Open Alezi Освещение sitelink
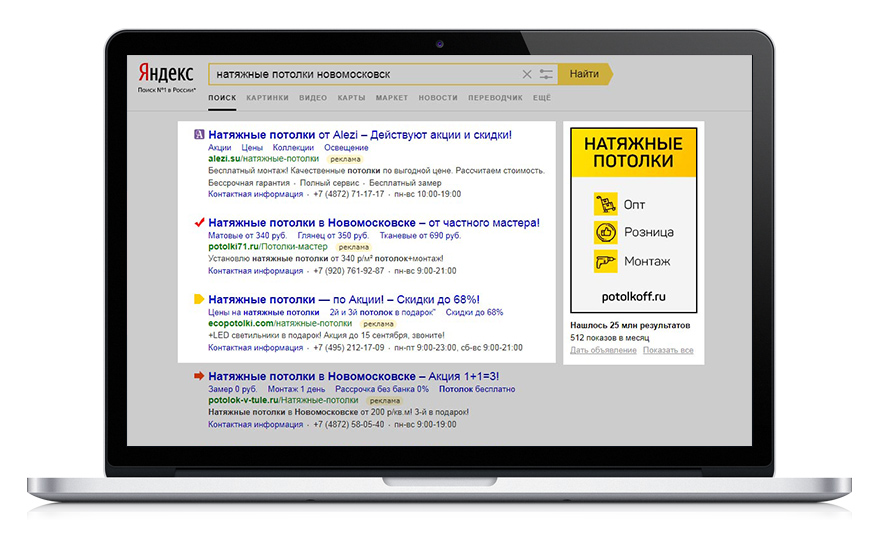The height and width of the screenshot is (535, 881). coord(346,148)
